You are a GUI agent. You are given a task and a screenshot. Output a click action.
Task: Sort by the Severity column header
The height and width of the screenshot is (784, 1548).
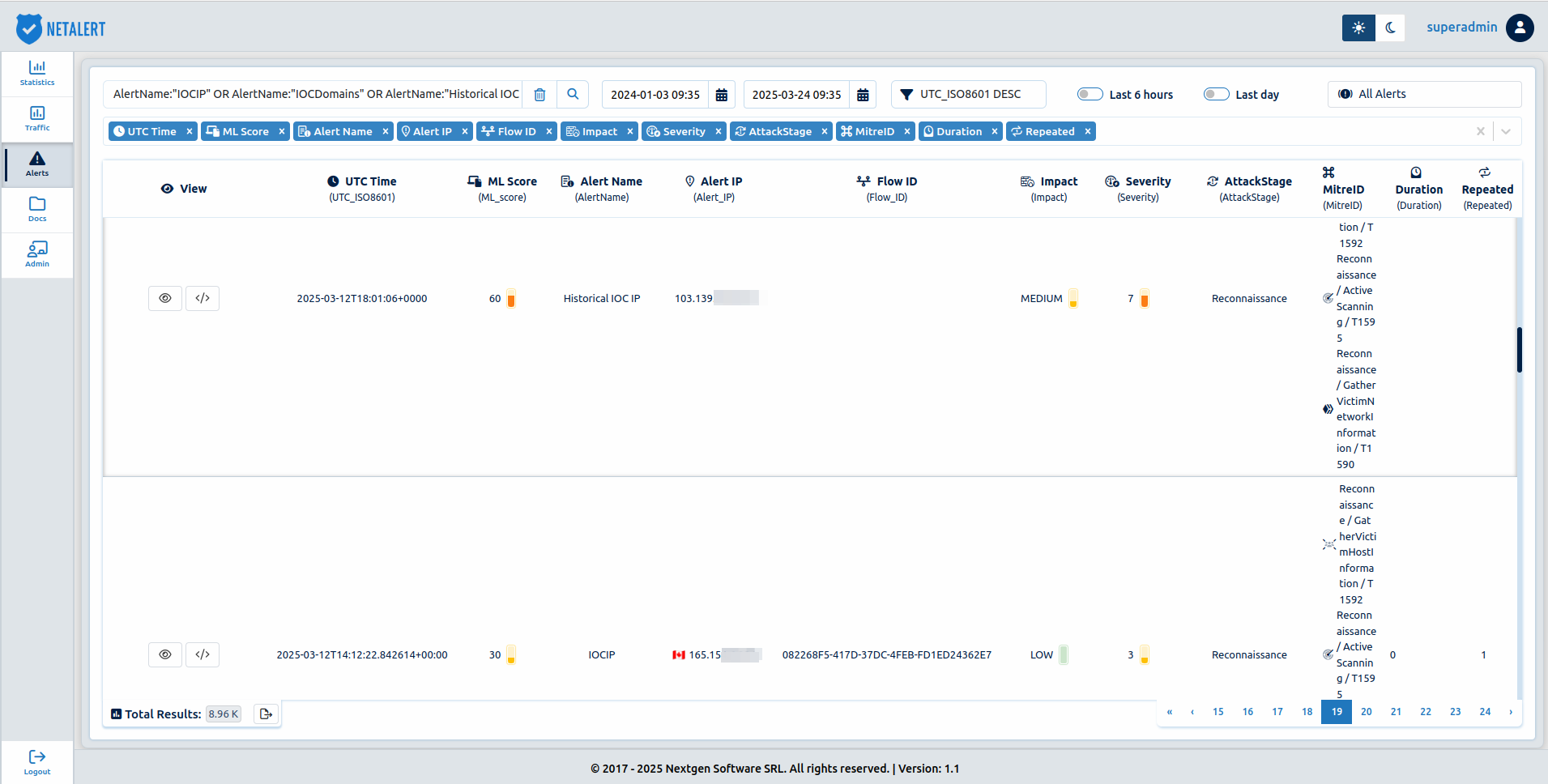click(x=1138, y=189)
